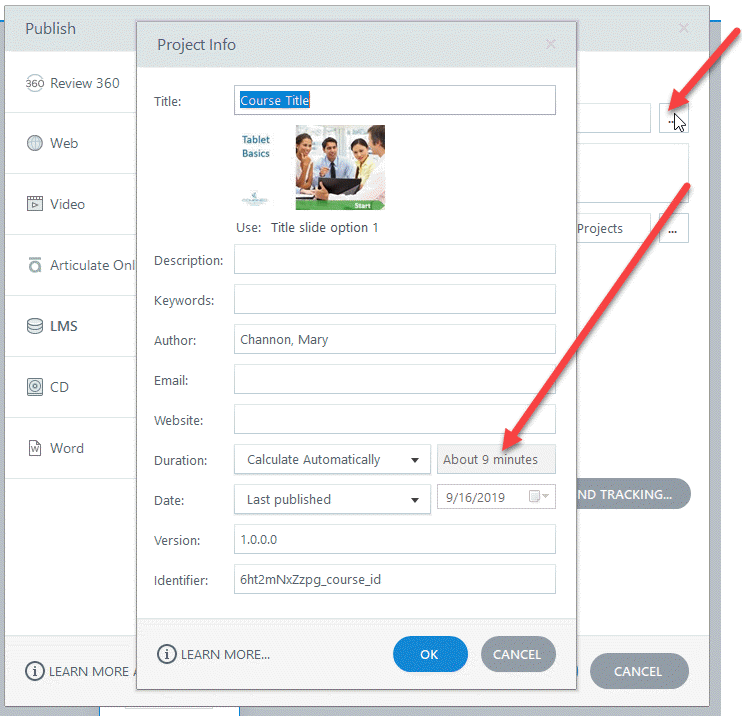Click the 9/16/2019 date field
This screenshot has width=742, height=716.
(496, 497)
